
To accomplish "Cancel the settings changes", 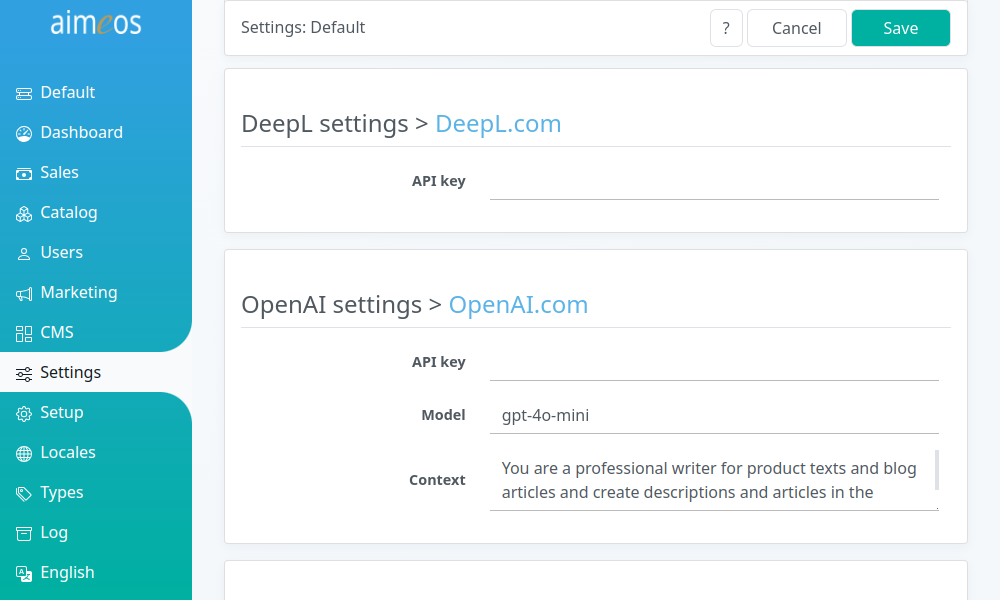I will (797, 28).
